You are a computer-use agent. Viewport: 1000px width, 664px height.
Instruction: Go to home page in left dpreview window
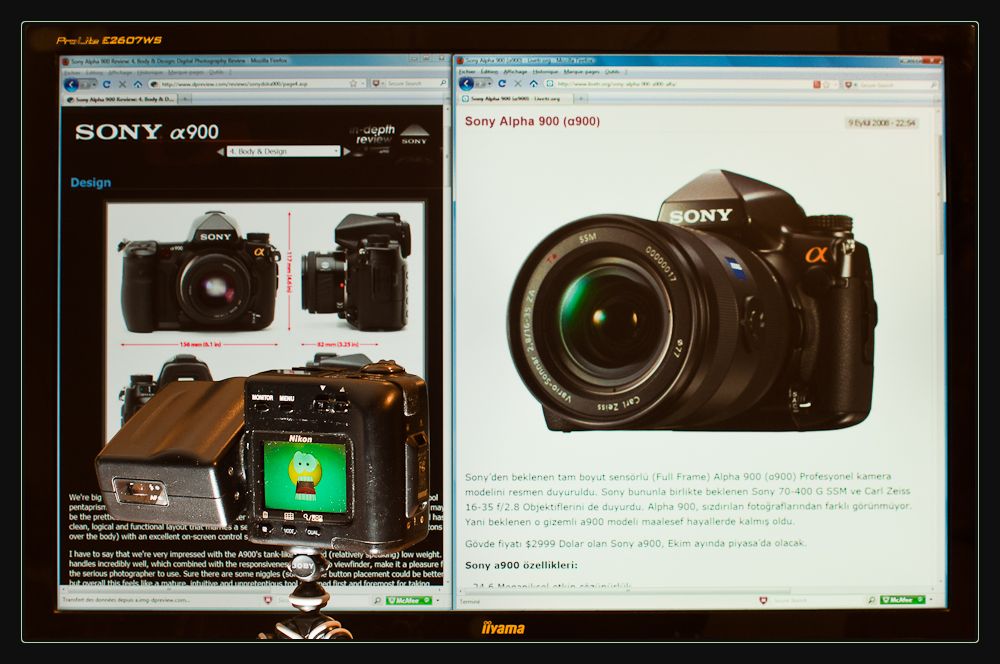pyautogui.click(x=137, y=84)
